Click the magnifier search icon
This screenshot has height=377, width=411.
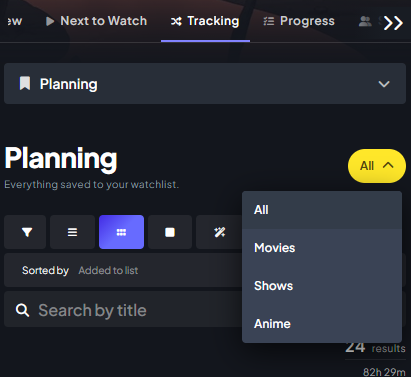(x=22, y=310)
